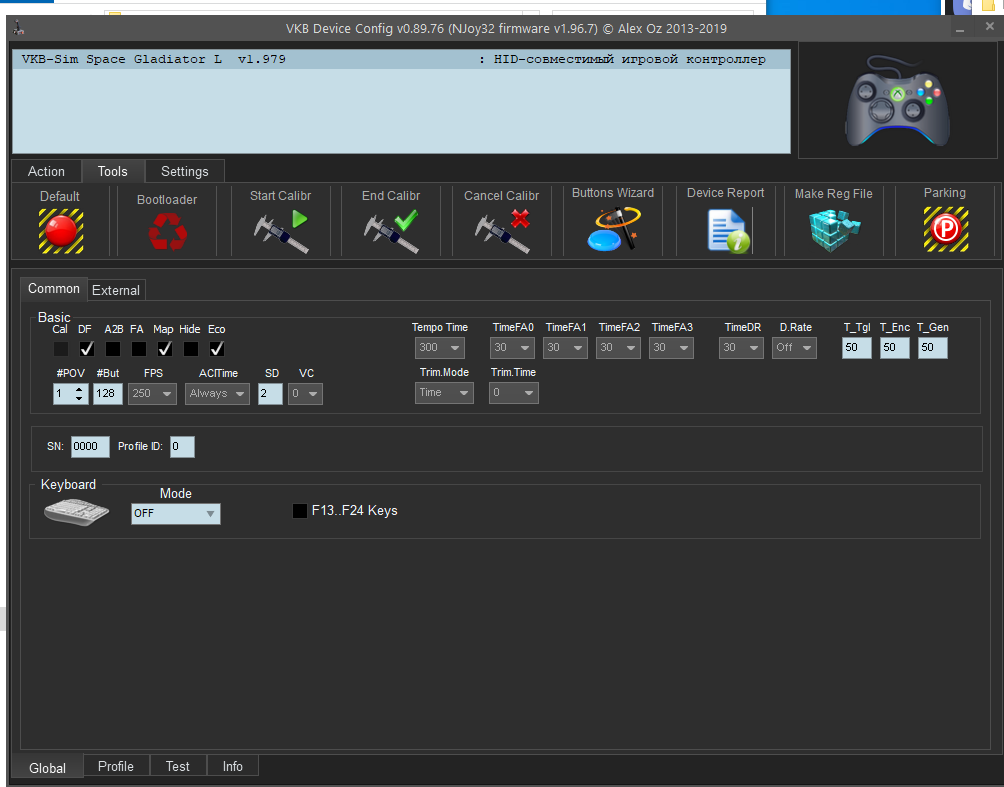Select the Tools tab

click(x=113, y=171)
